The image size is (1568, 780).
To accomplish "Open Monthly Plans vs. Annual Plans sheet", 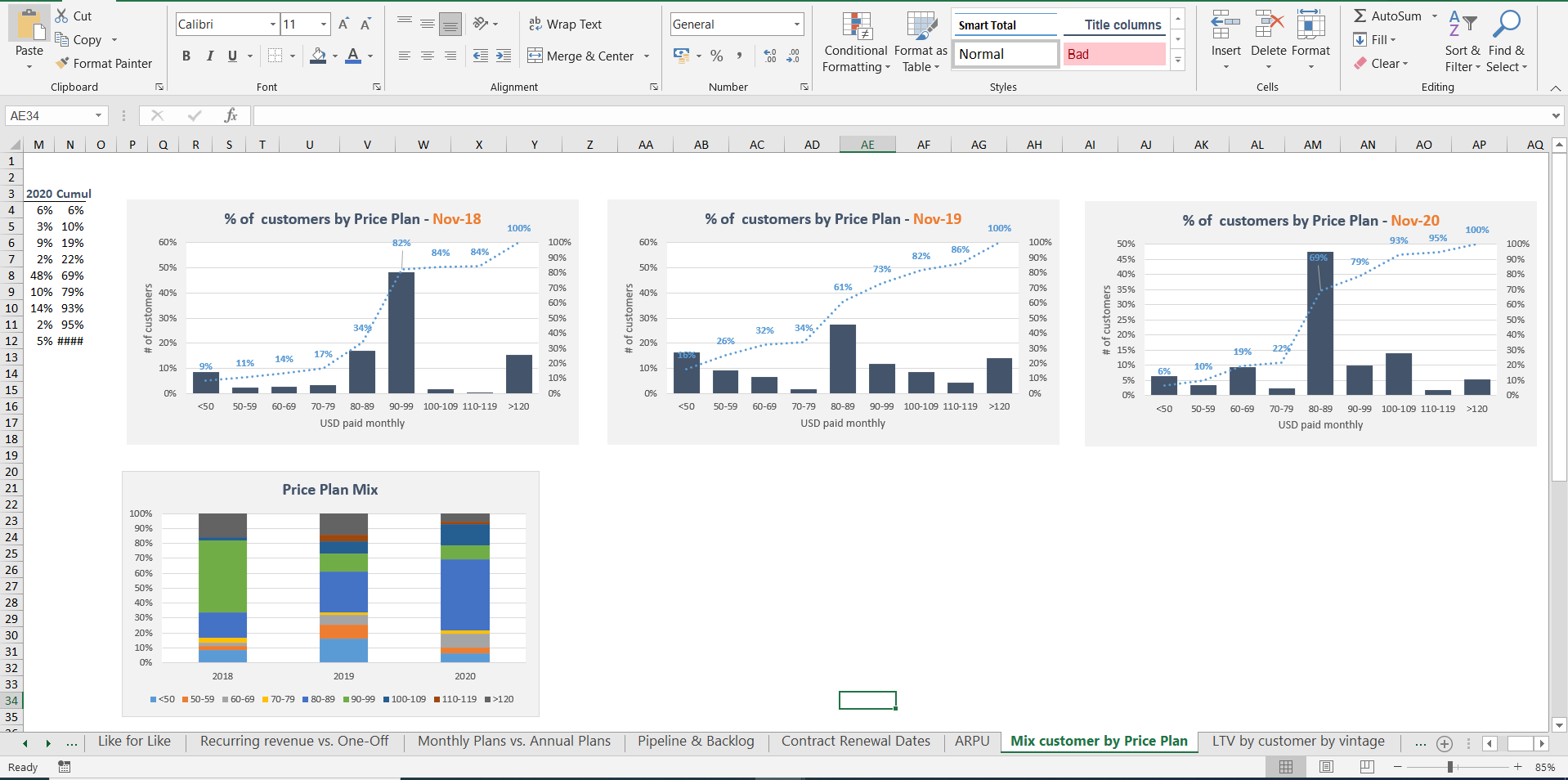I will click(514, 741).
